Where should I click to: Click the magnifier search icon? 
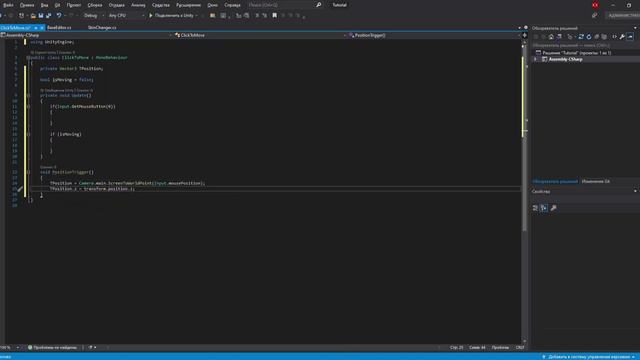tap(318, 5)
